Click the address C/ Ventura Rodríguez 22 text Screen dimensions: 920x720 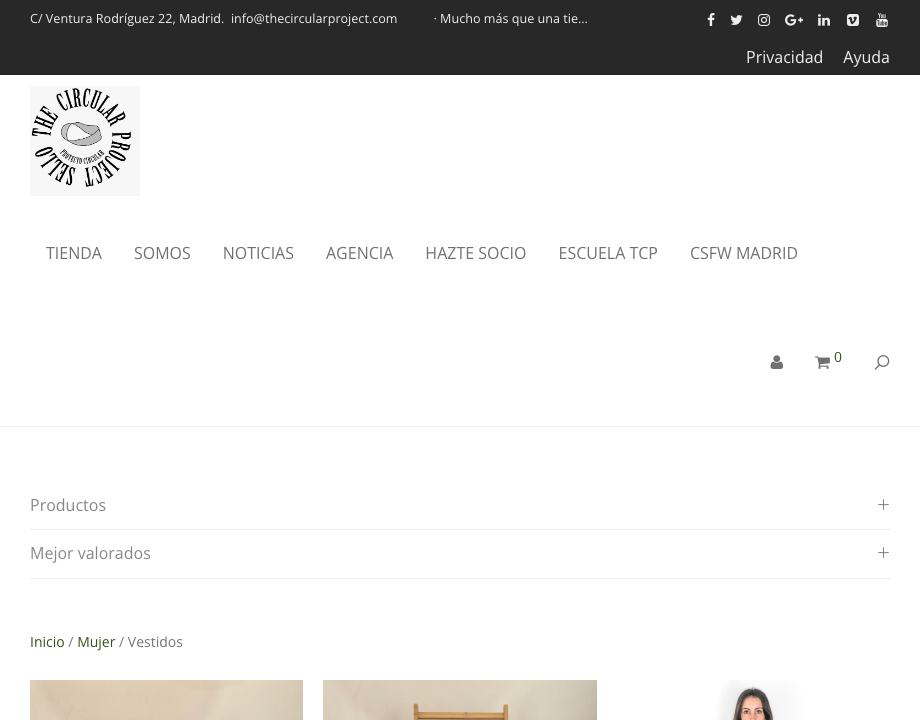click(x=127, y=19)
